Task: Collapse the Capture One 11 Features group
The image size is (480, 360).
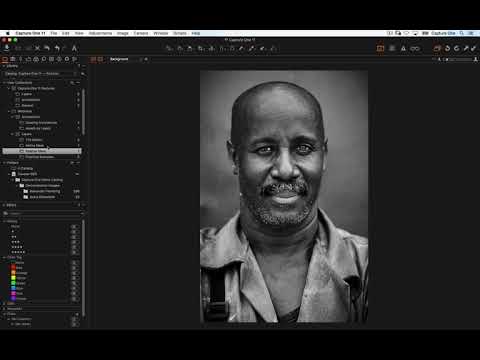Action: tap(9, 88)
